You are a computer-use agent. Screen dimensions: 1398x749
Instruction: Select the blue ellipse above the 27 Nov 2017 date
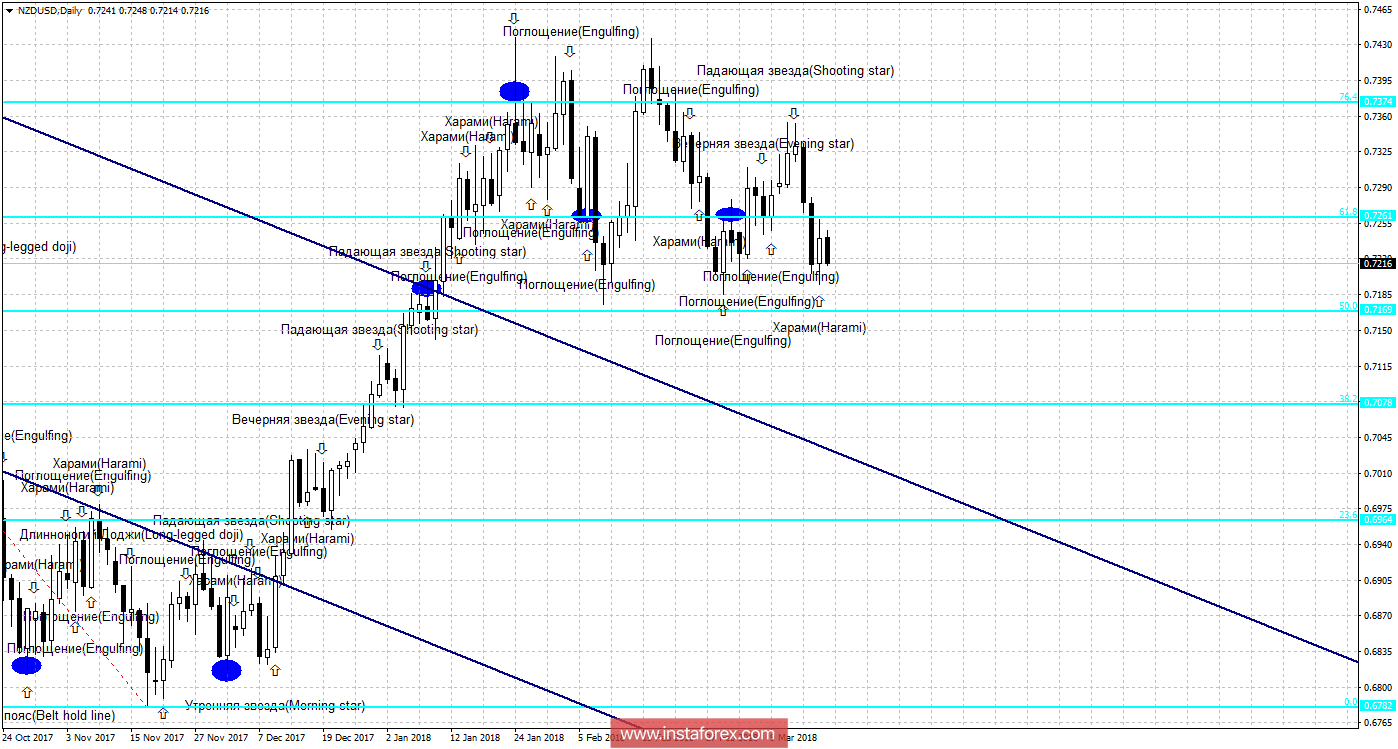[227, 669]
